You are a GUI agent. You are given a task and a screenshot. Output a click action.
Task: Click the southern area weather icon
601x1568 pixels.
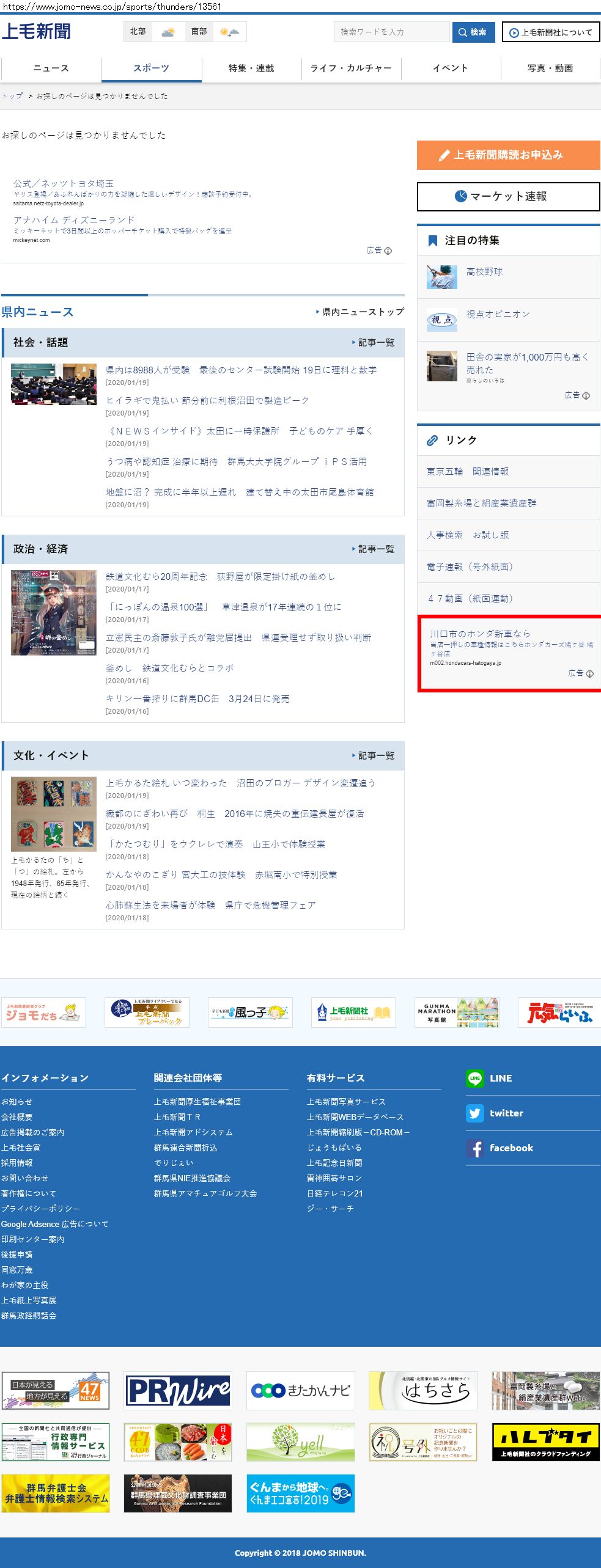(x=229, y=32)
